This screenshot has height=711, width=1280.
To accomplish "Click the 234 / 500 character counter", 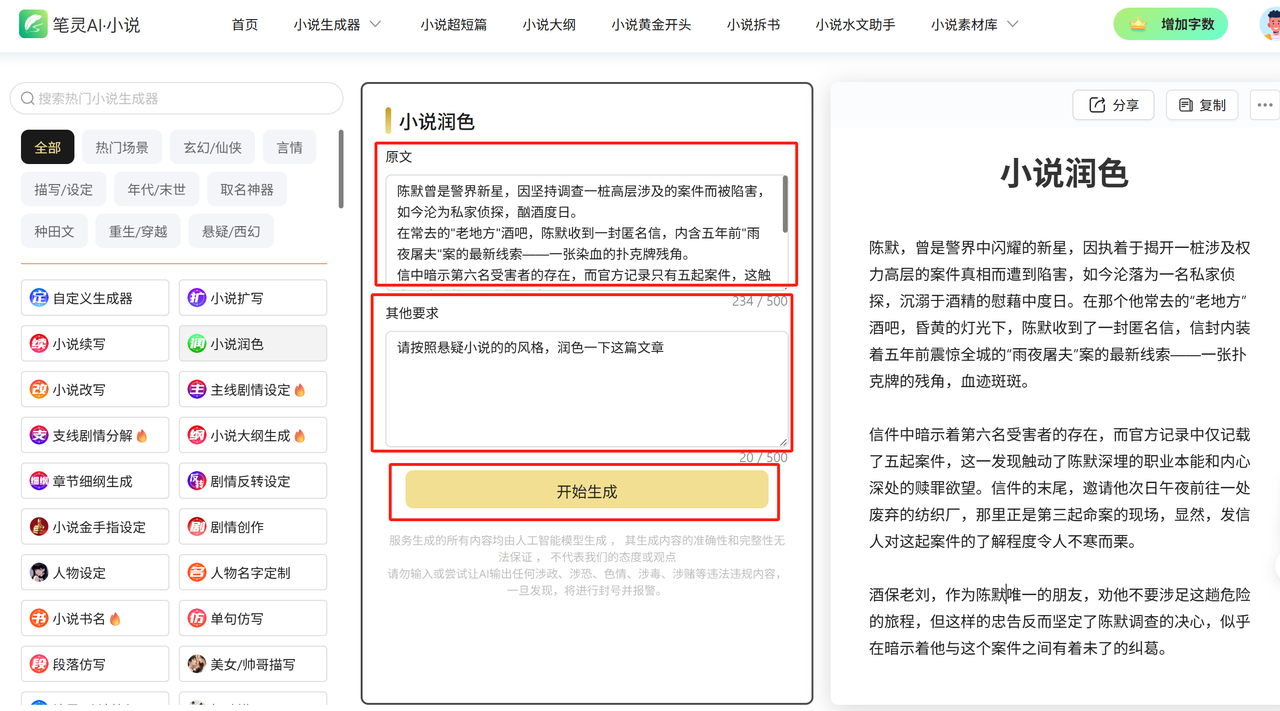I will pos(760,301).
